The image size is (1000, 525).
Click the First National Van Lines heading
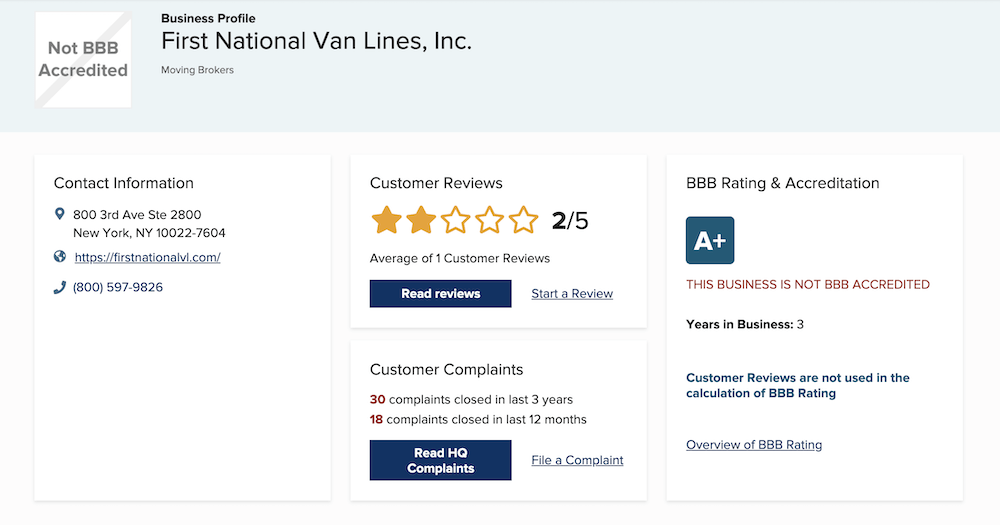(x=316, y=41)
